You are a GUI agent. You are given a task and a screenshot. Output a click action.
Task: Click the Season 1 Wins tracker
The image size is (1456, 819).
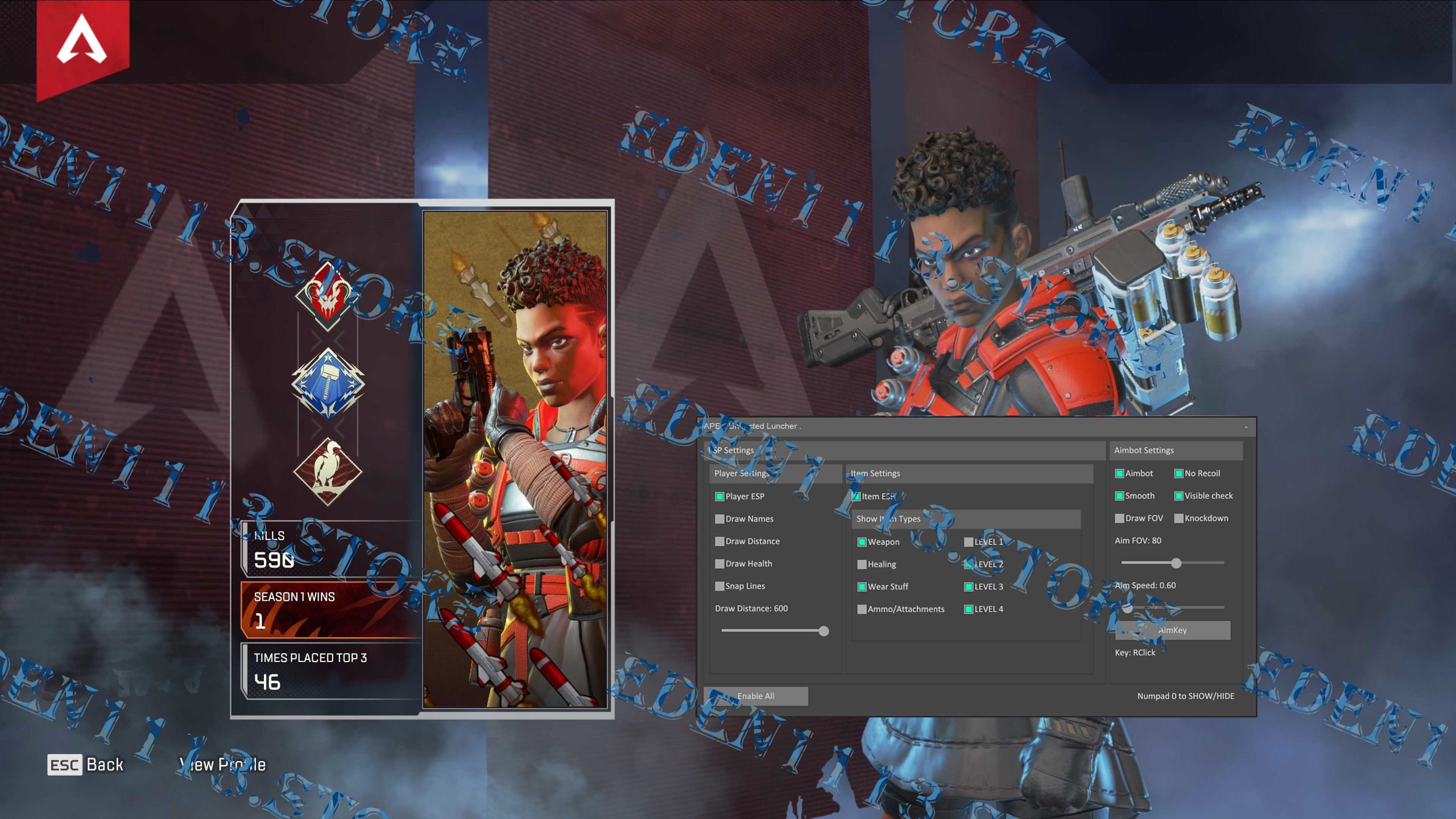coord(330,609)
